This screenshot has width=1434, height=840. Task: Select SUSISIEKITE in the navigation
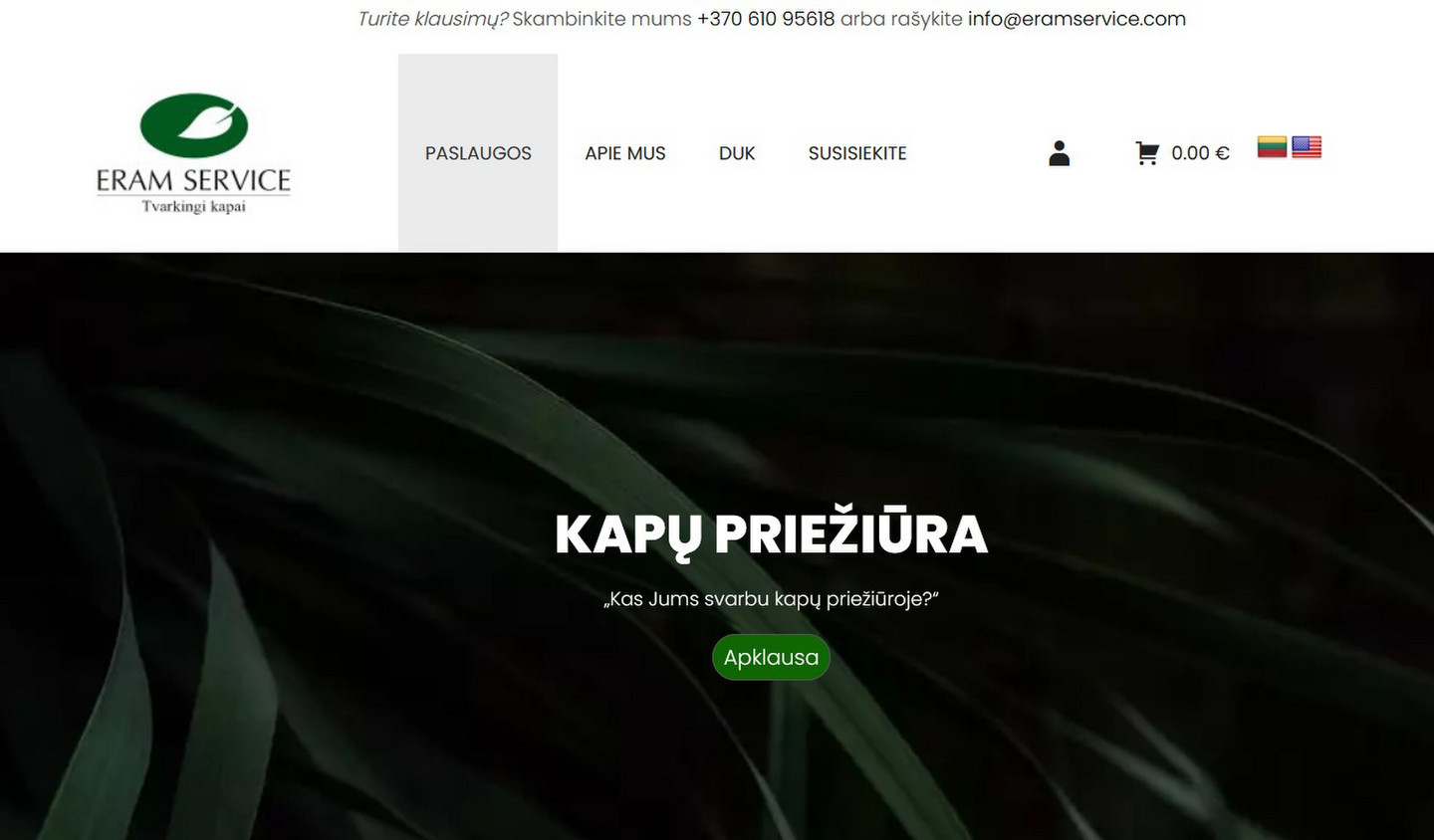[x=857, y=153]
